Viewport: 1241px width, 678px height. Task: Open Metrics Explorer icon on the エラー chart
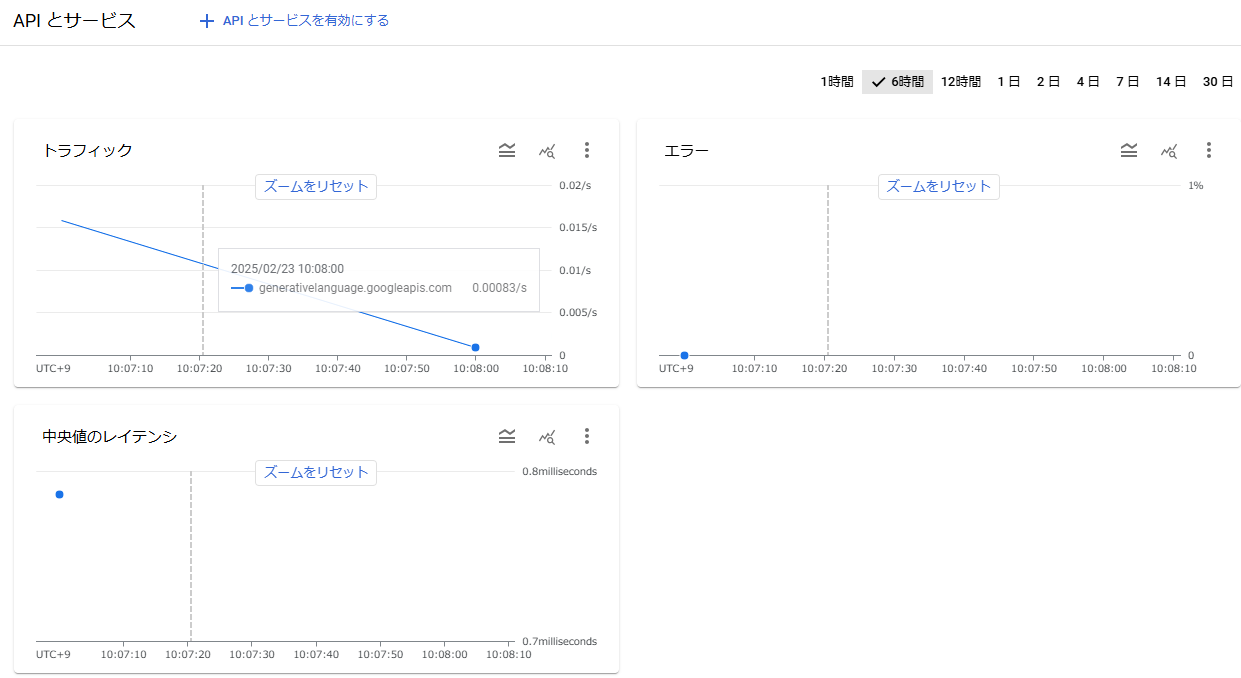(x=1169, y=150)
